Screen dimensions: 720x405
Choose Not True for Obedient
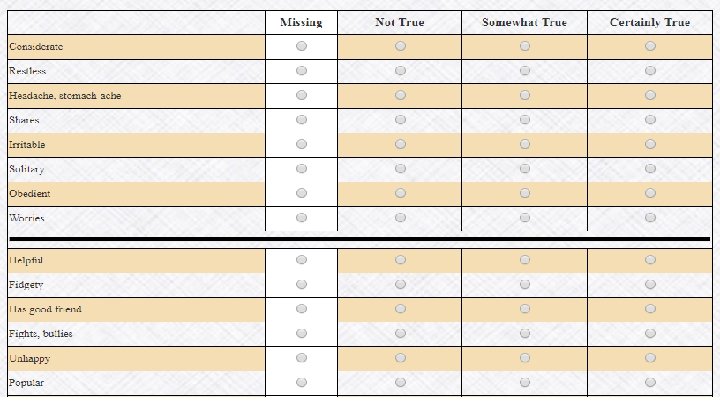[400, 193]
